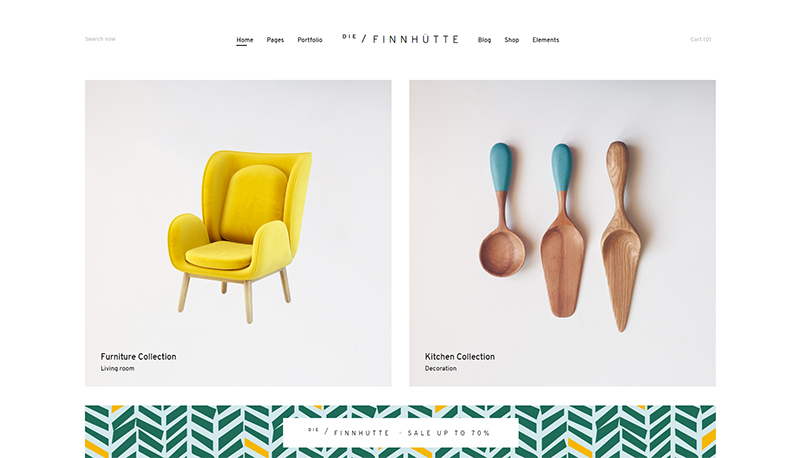Viewport: 800px width, 458px height.
Task: Select the Living room category link
Action: pyautogui.click(x=117, y=368)
